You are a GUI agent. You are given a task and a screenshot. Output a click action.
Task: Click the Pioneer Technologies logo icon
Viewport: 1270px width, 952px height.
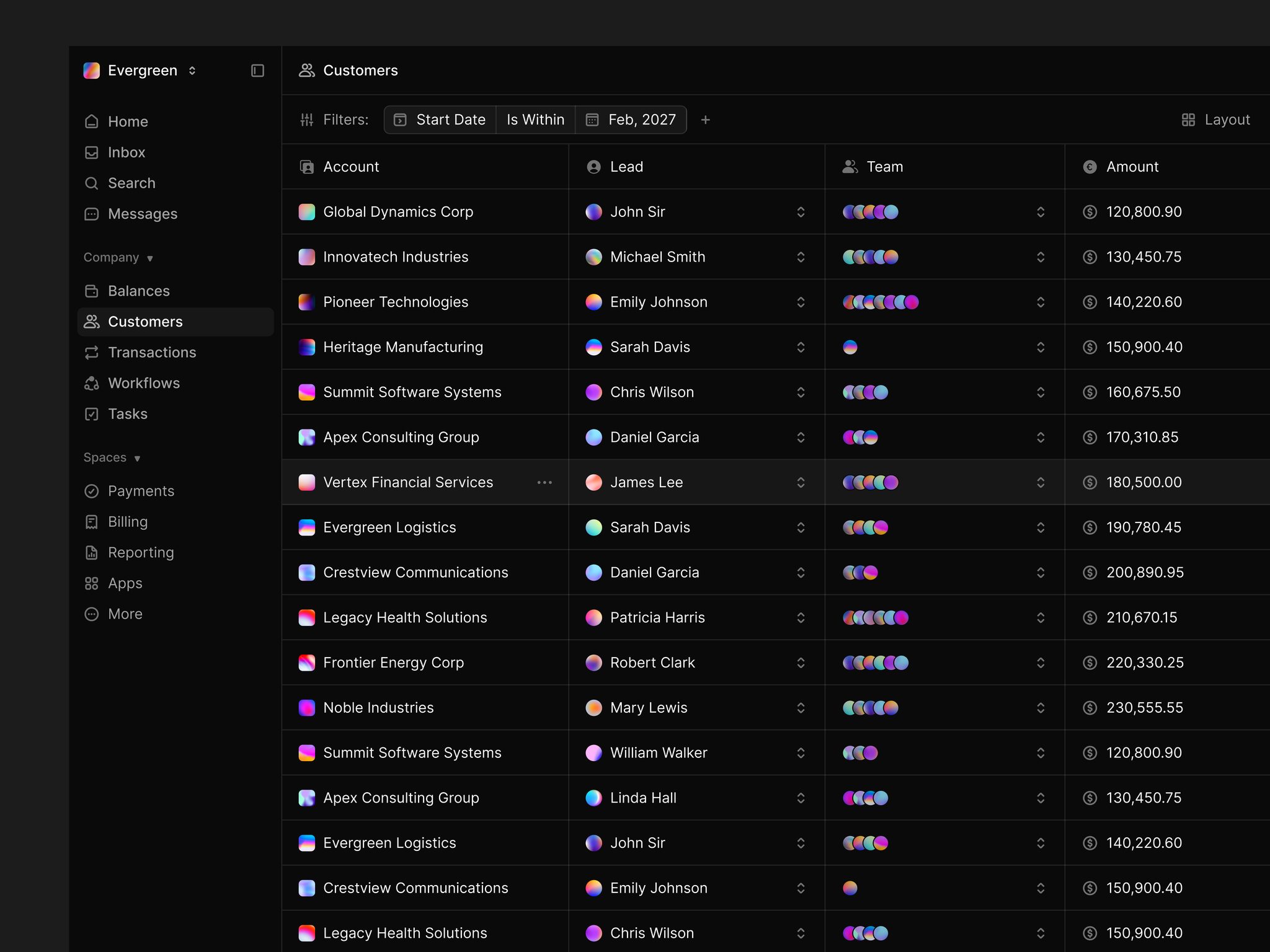point(307,302)
